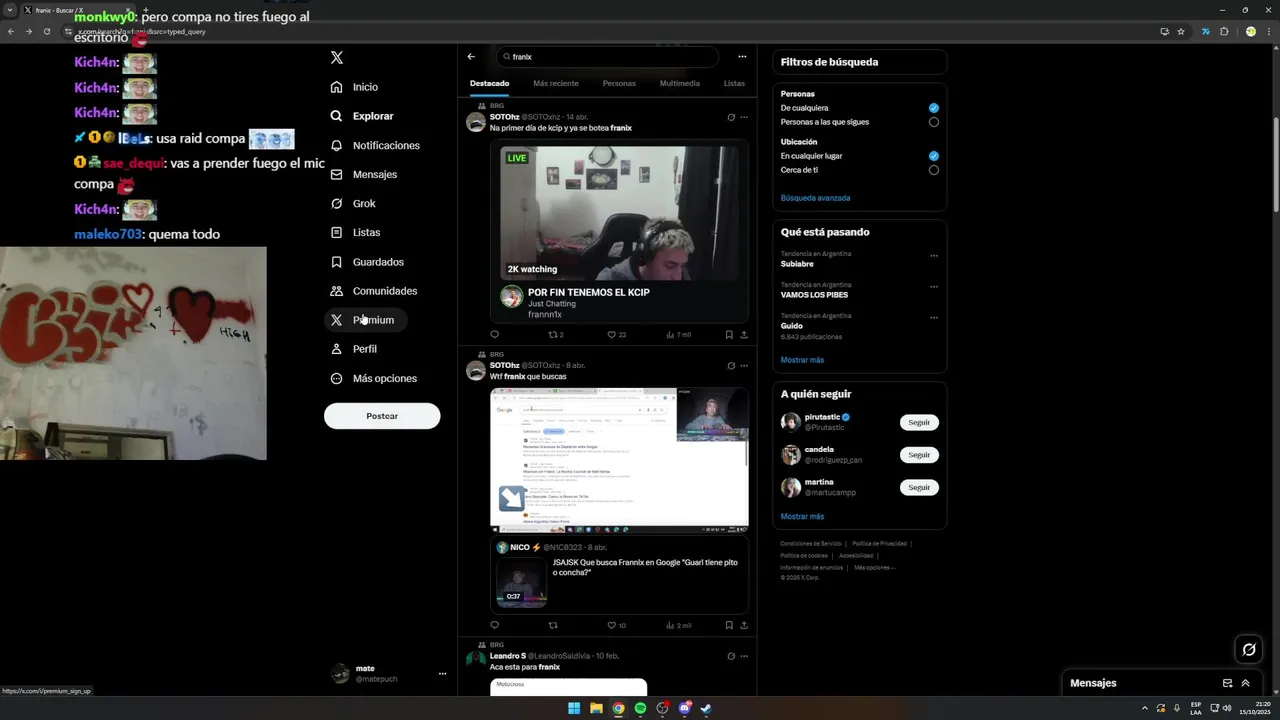Open Explorar in the sidebar
The width and height of the screenshot is (1280, 720).
point(362,116)
